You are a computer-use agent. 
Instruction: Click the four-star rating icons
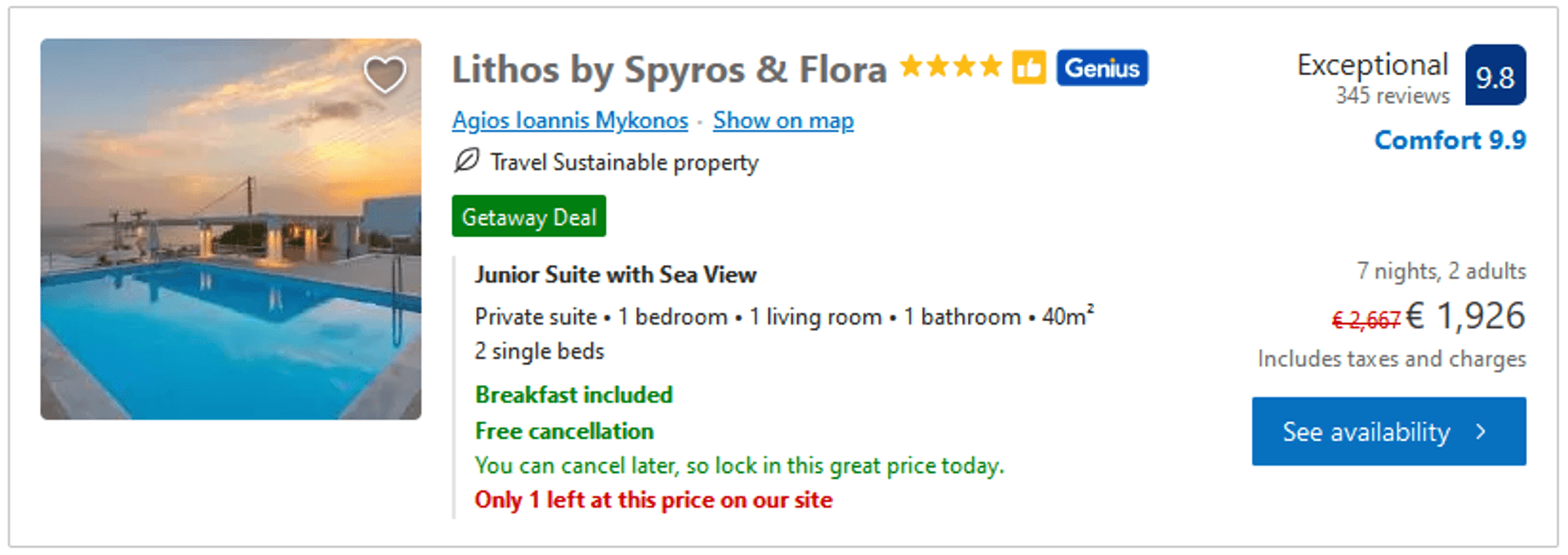[951, 66]
